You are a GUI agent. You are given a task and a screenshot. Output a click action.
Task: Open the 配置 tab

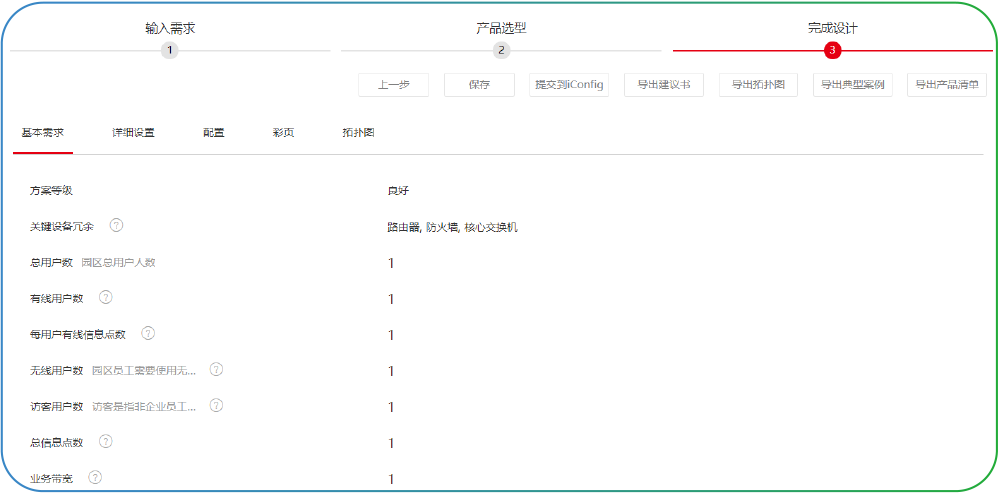(x=214, y=134)
